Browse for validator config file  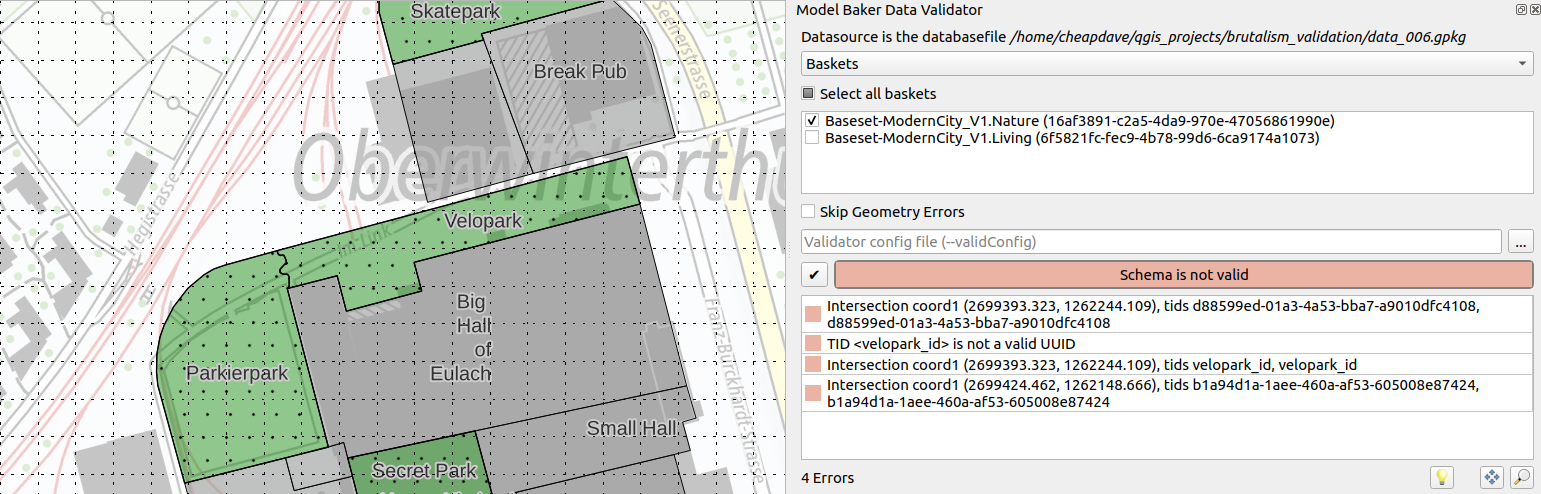click(1521, 242)
